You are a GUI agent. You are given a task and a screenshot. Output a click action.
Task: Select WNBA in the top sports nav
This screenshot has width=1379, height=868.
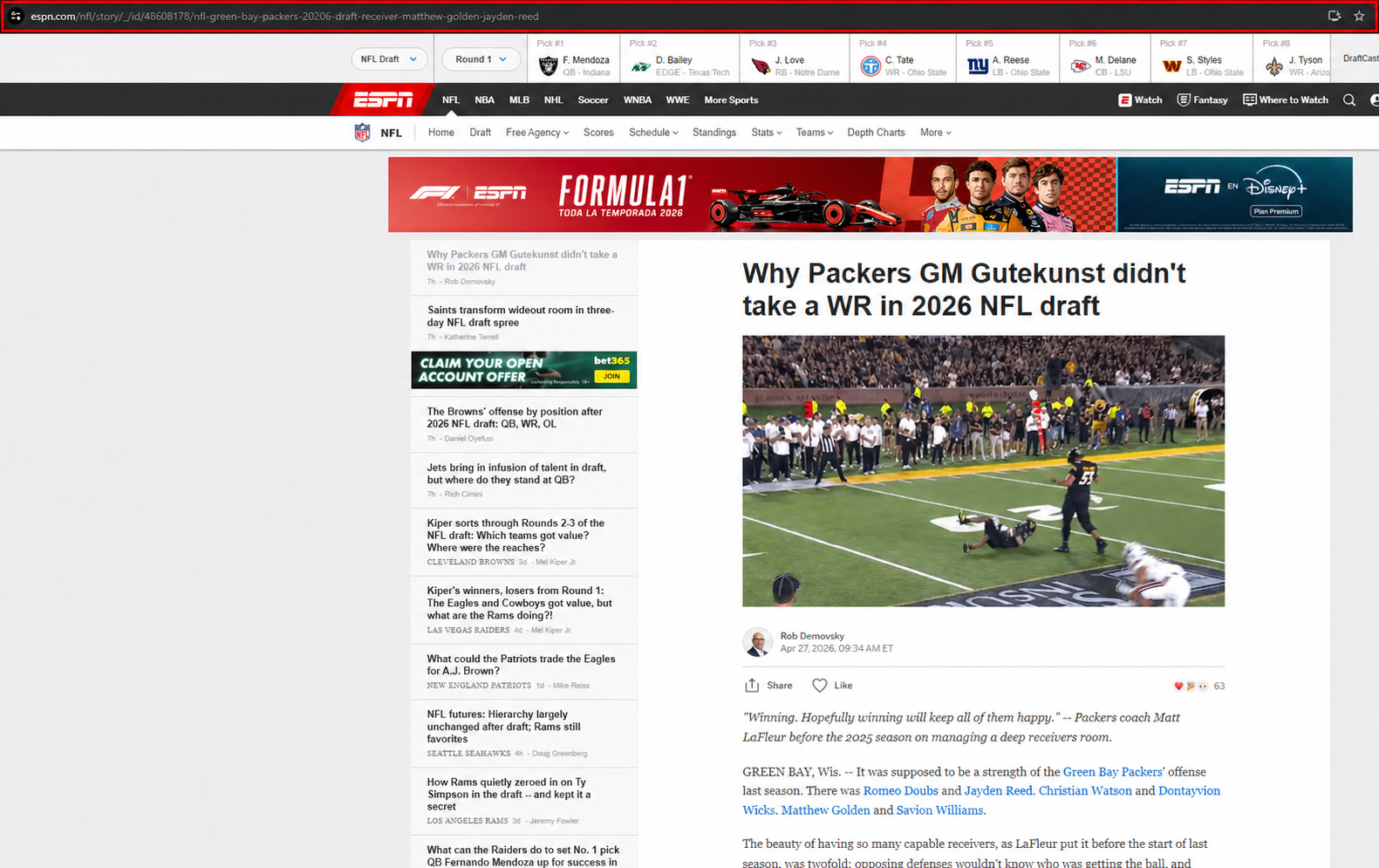pos(638,100)
